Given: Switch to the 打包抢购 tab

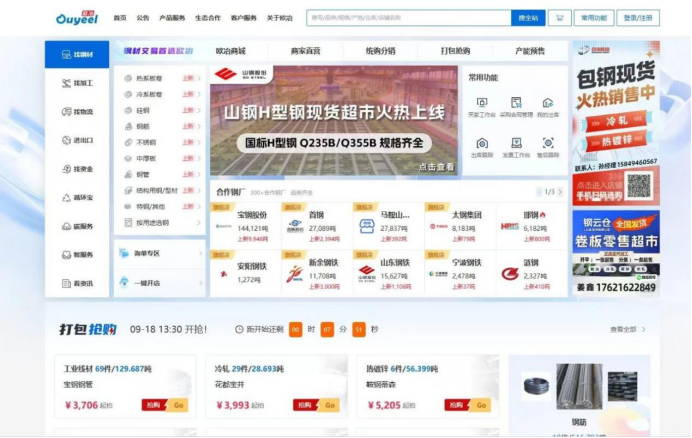Looking at the screenshot, I should coord(455,51).
